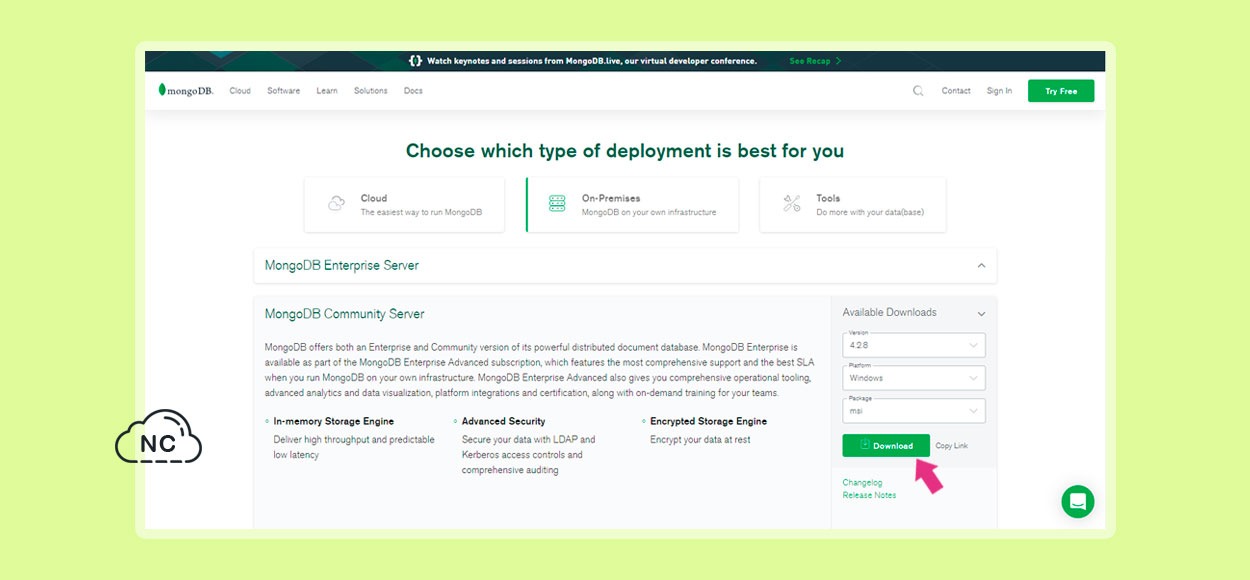The image size is (1250, 580).
Task: Click the braces icon in announcement banner
Action: pos(415,61)
